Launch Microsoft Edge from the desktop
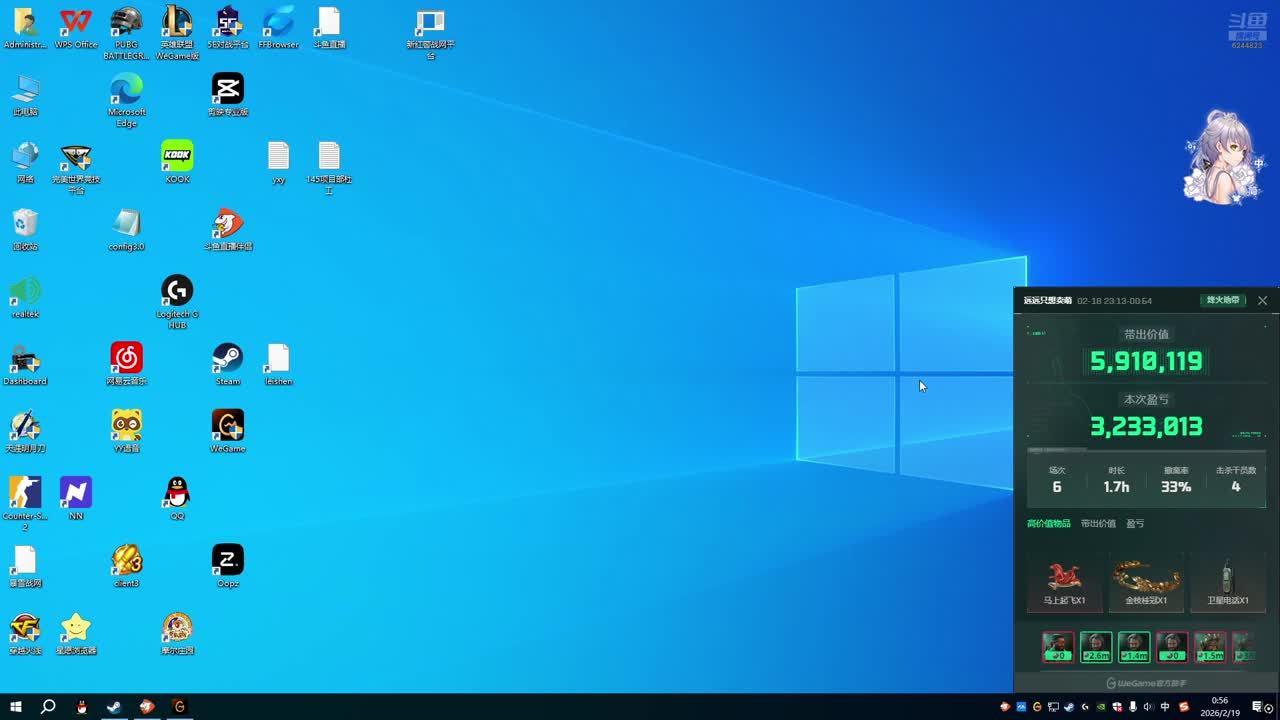1280x720 pixels. (x=126, y=91)
